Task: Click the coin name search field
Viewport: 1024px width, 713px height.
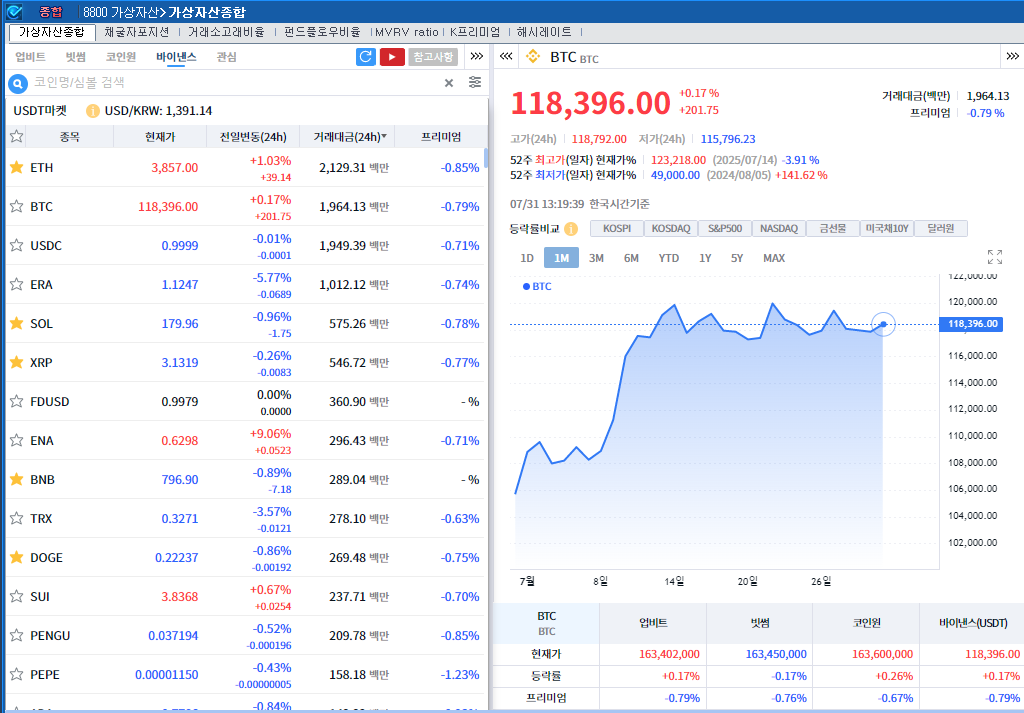Action: 235,83
